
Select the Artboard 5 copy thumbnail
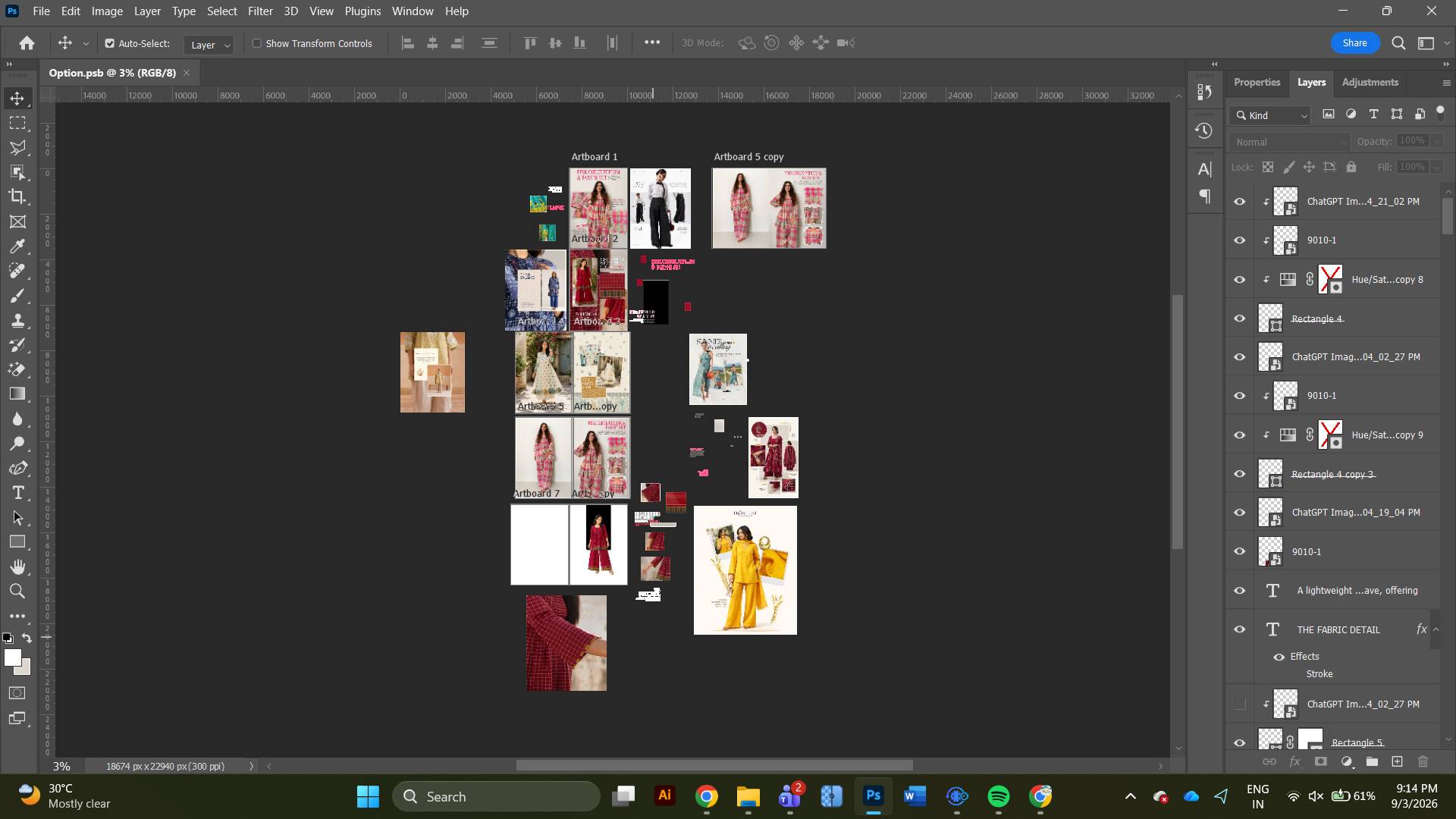pos(769,209)
